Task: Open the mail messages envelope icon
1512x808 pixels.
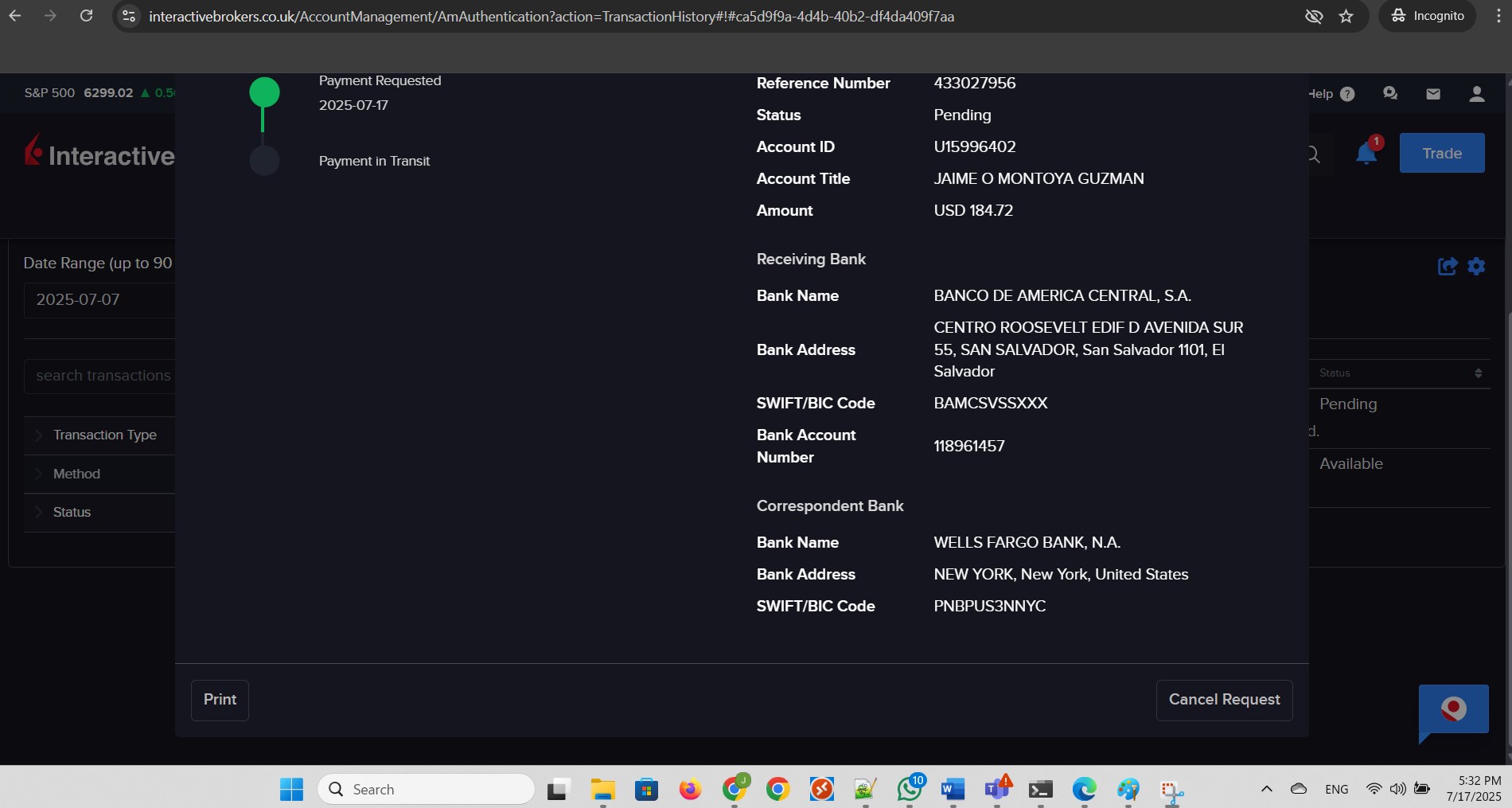Action: 1433,94
